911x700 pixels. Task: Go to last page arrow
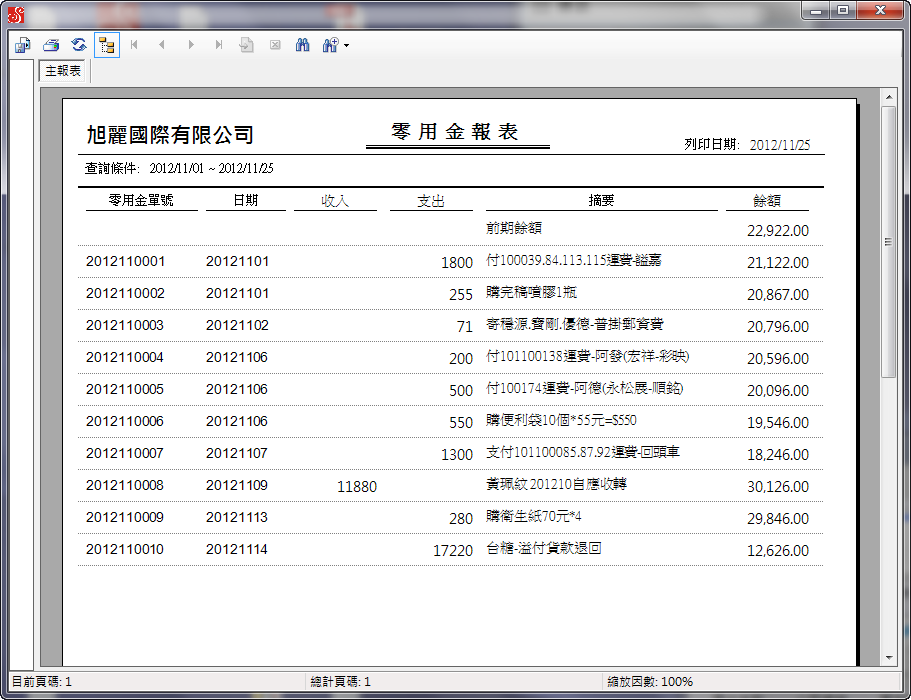(x=218, y=45)
